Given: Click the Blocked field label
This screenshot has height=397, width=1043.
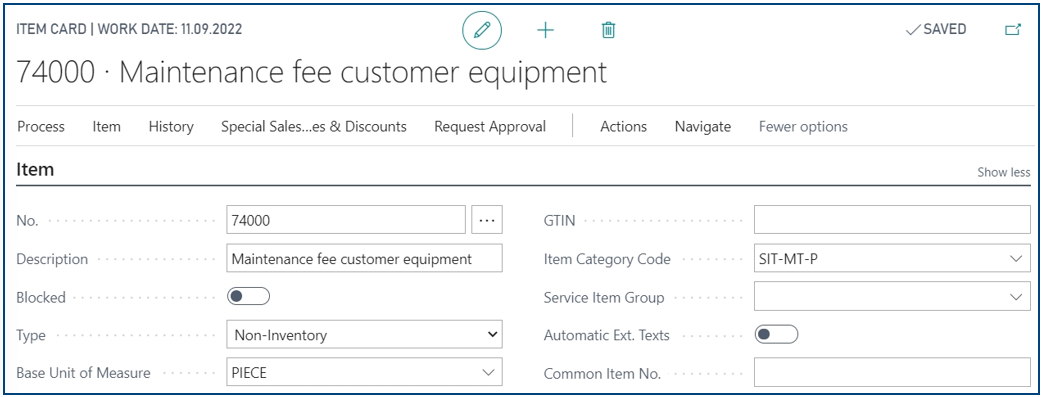Looking at the screenshot, I should pos(41,297).
